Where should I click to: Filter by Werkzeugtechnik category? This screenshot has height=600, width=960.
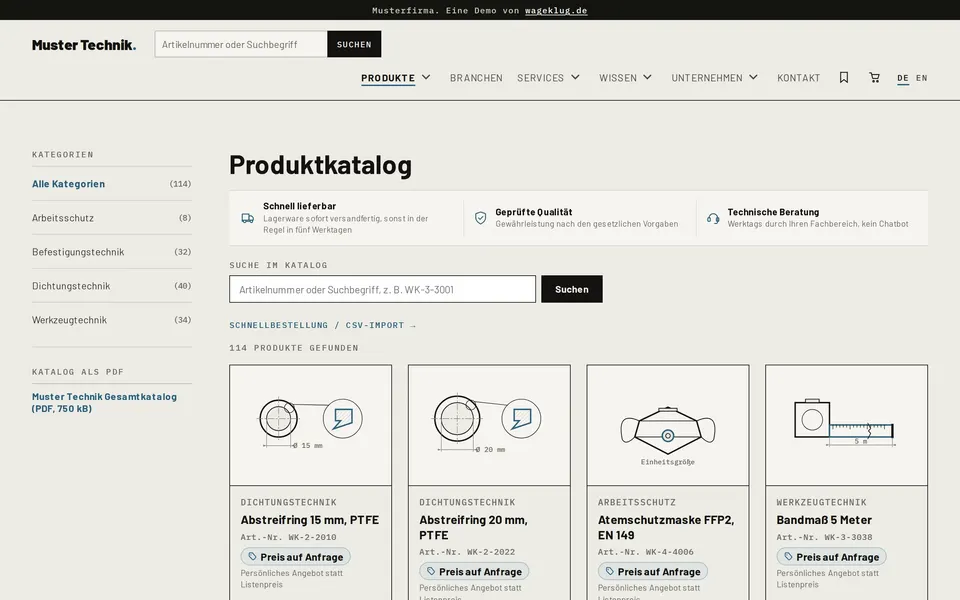(x=111, y=320)
